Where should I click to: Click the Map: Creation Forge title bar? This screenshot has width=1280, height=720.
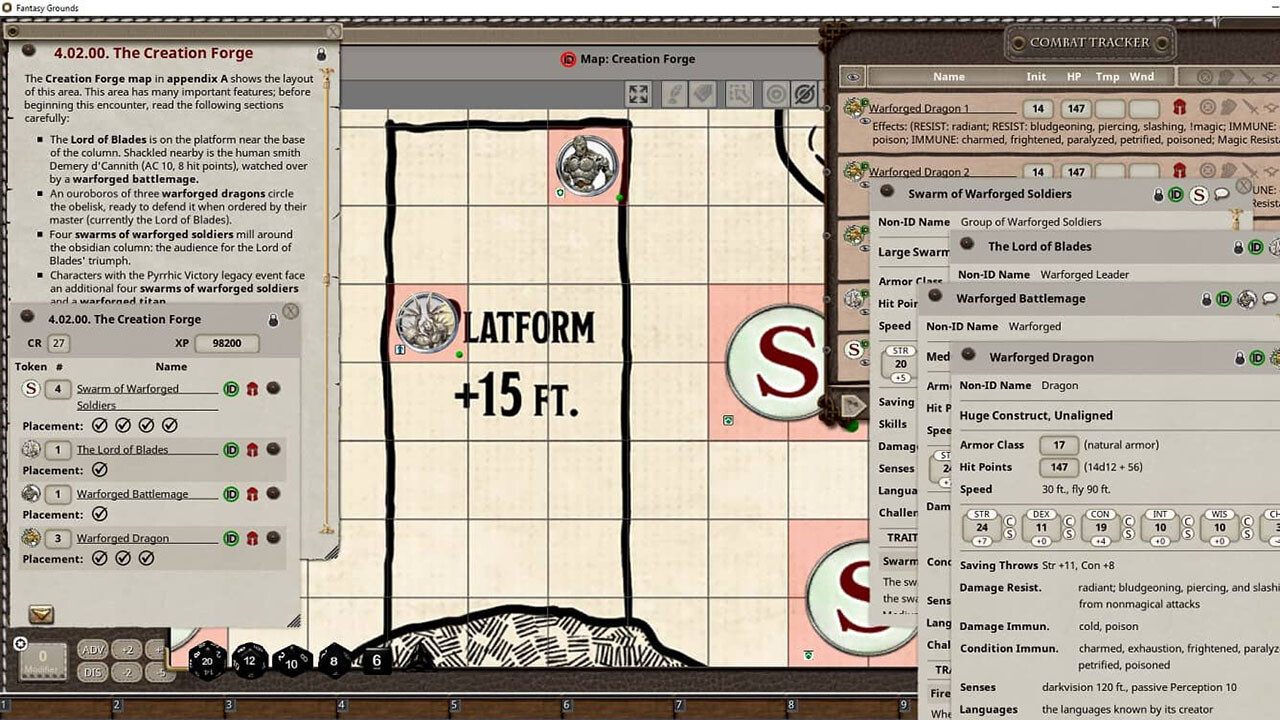638,59
